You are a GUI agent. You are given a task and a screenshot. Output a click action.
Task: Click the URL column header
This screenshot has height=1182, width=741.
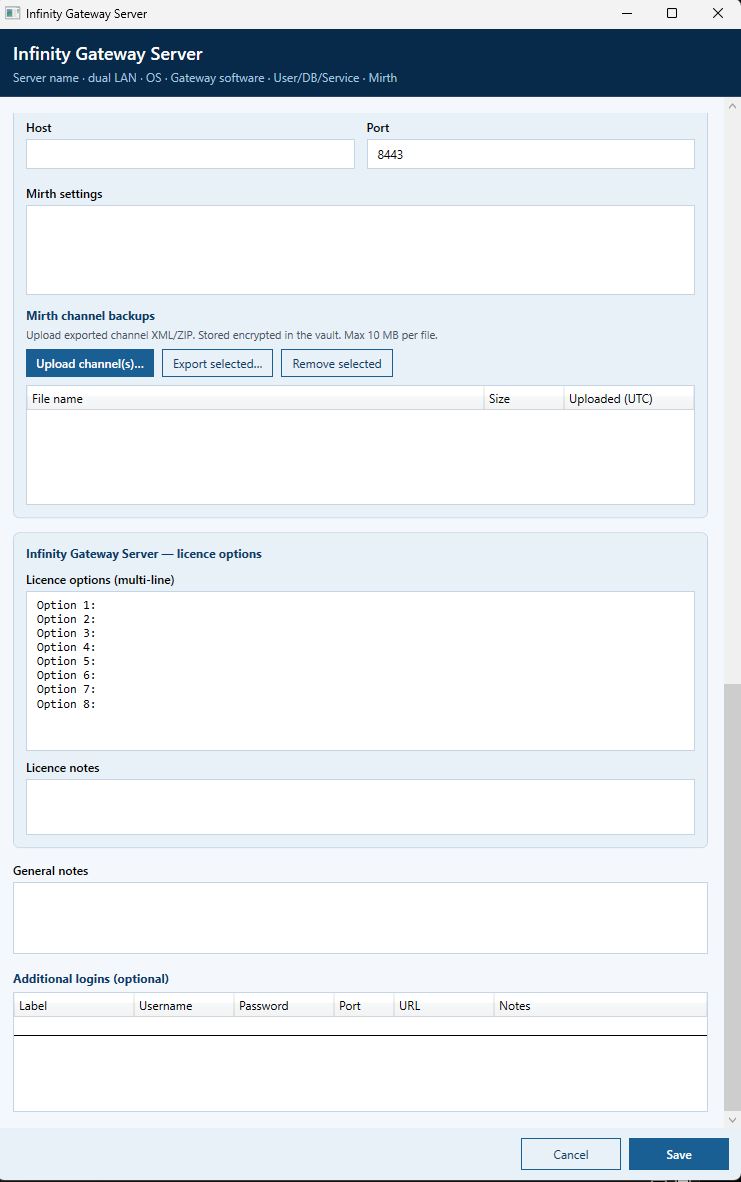(x=443, y=1005)
